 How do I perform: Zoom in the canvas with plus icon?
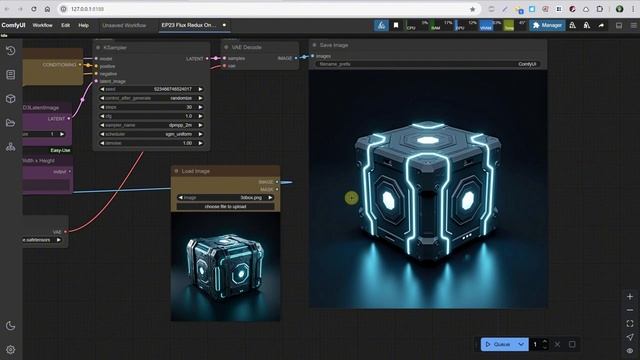coord(630,297)
